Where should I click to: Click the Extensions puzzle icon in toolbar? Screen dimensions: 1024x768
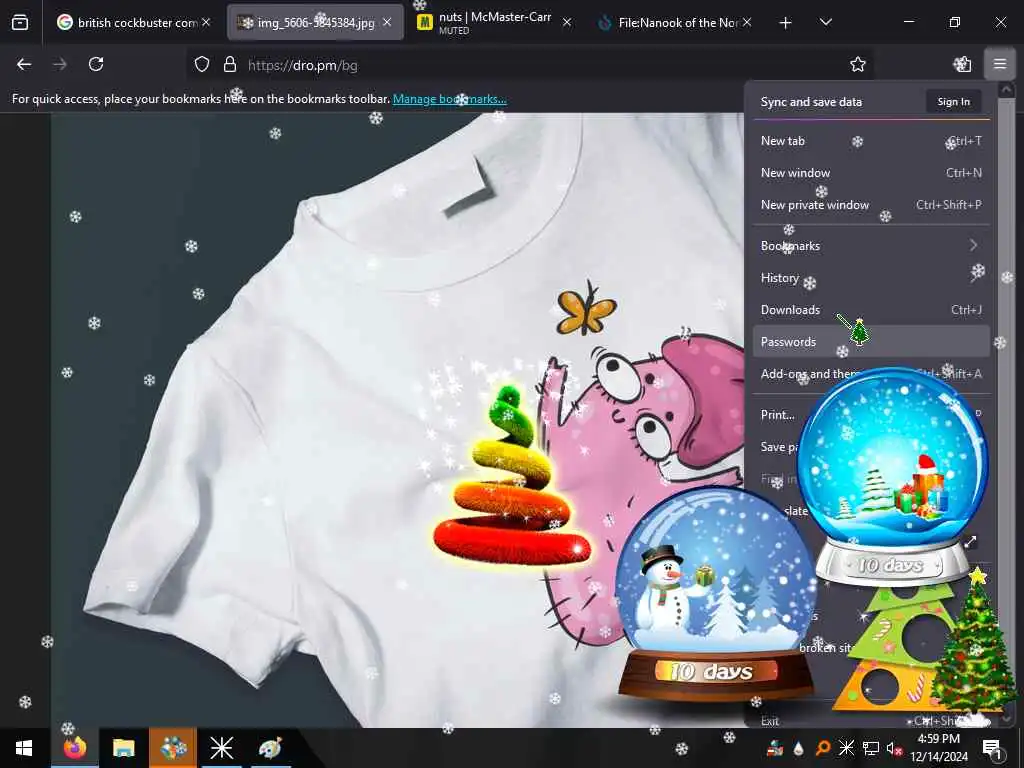[962, 64]
